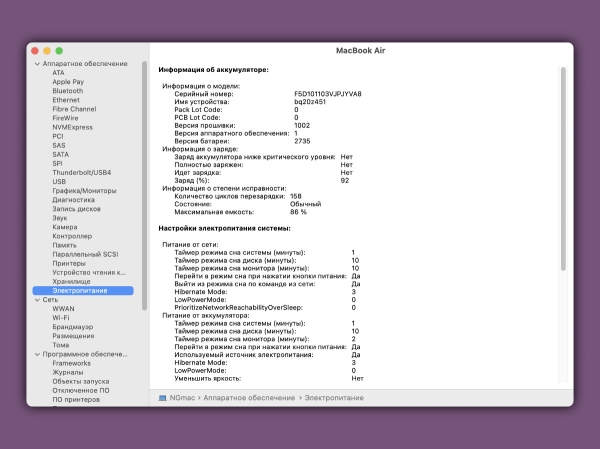Collapse the Сеть section chevron
Image resolution: width=600 pixels, height=449 pixels.
click(x=37, y=300)
